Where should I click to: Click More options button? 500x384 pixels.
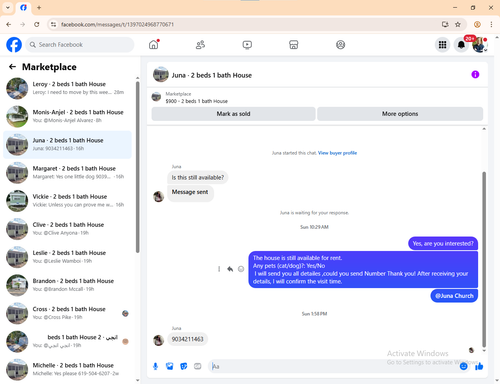pyautogui.click(x=400, y=114)
